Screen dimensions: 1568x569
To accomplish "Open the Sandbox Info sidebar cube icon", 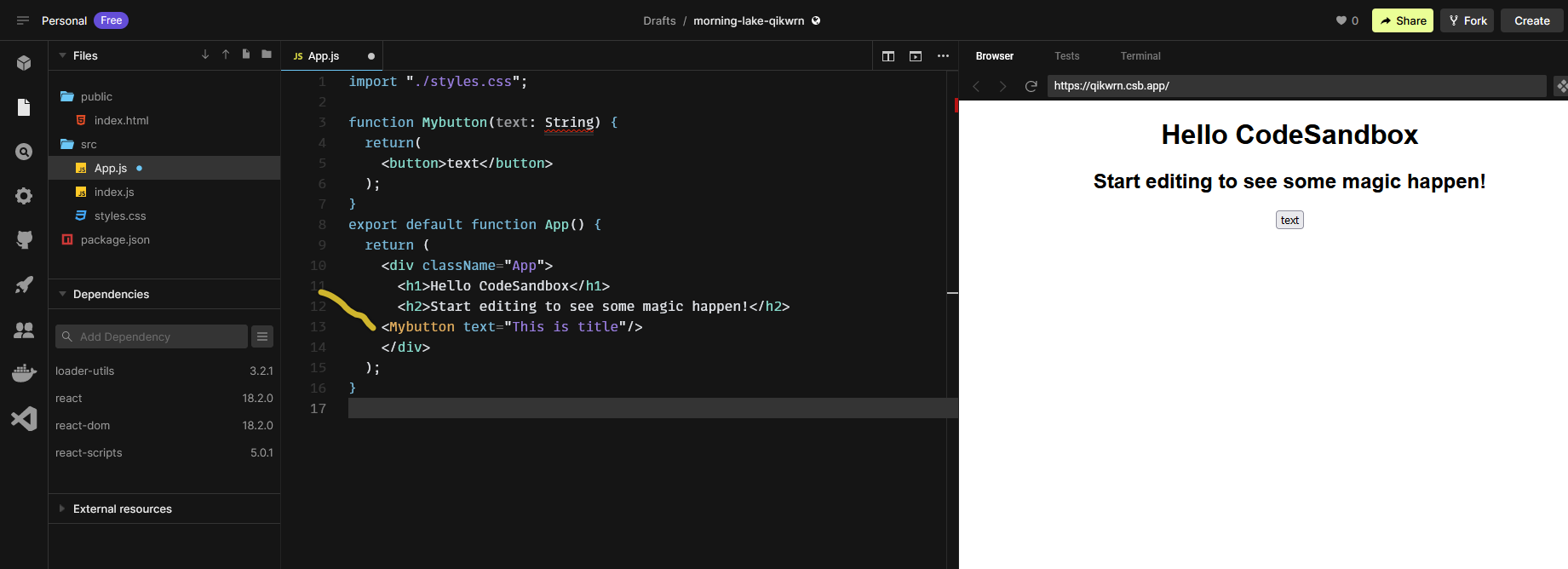I will coord(24,63).
